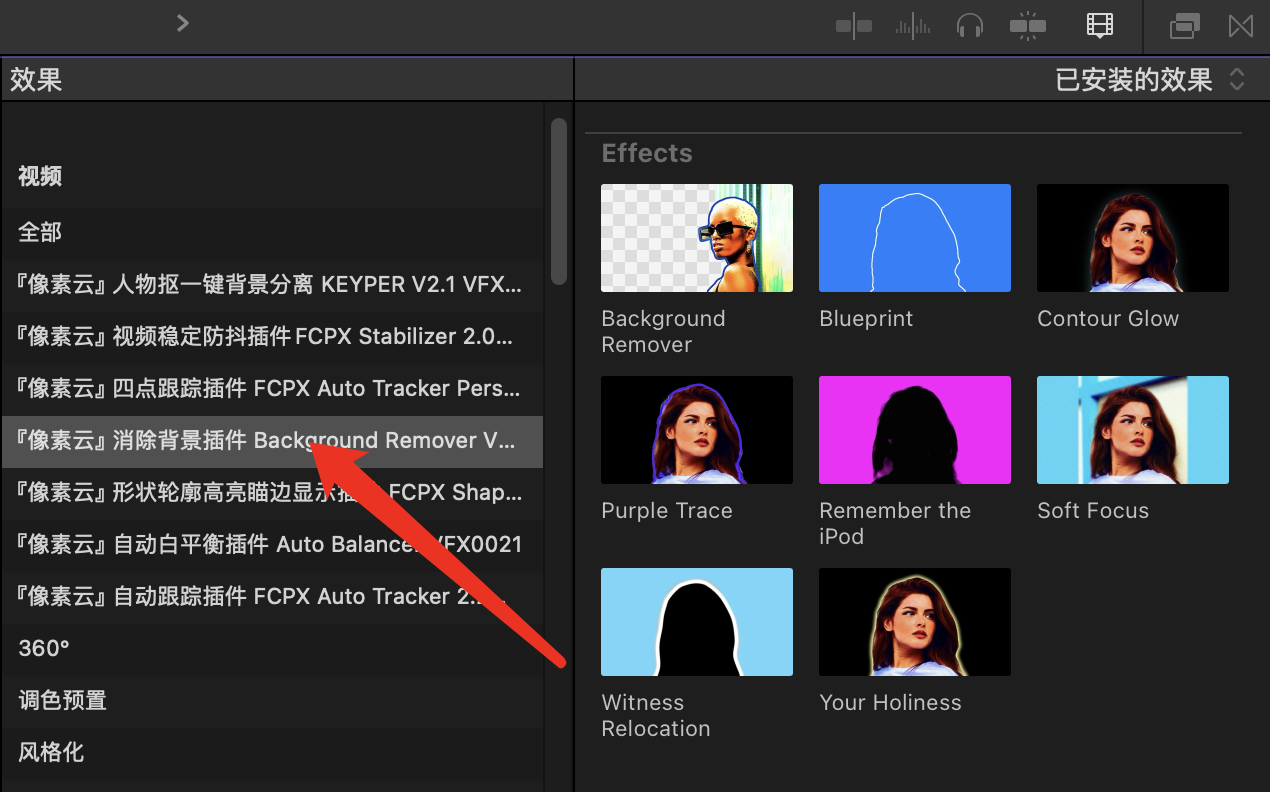Screen dimensions: 1270x792
Task: Click the Blueprint label text
Action: click(x=866, y=319)
